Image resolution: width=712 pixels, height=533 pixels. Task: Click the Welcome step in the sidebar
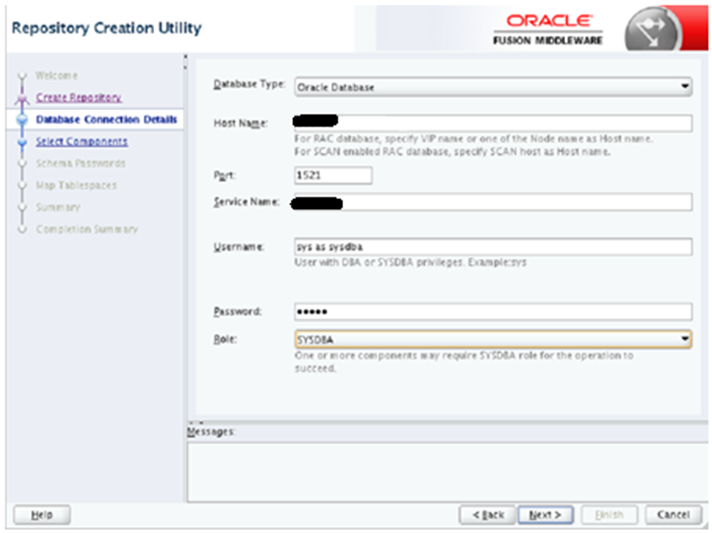pos(57,75)
